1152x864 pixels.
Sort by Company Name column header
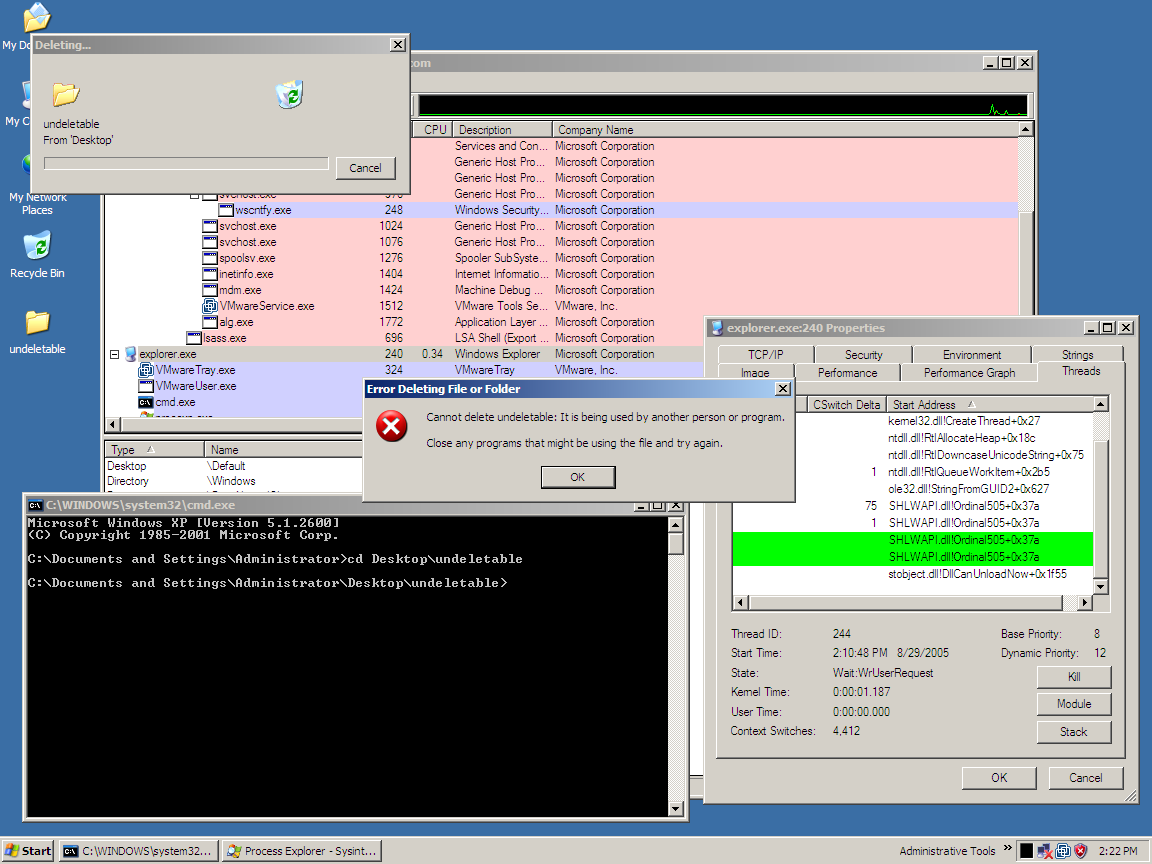(x=785, y=129)
